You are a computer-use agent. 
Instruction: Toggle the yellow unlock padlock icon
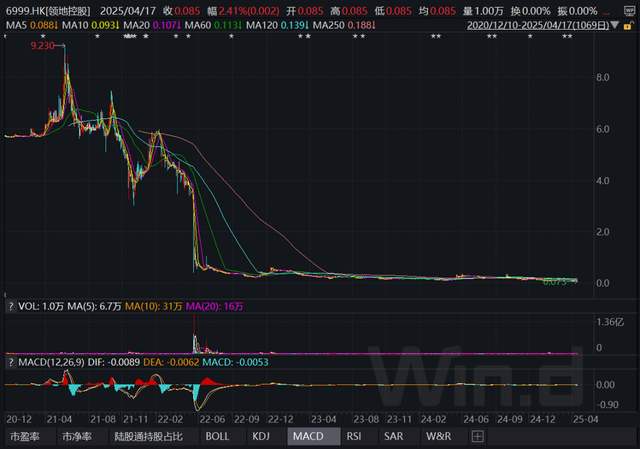628,25
